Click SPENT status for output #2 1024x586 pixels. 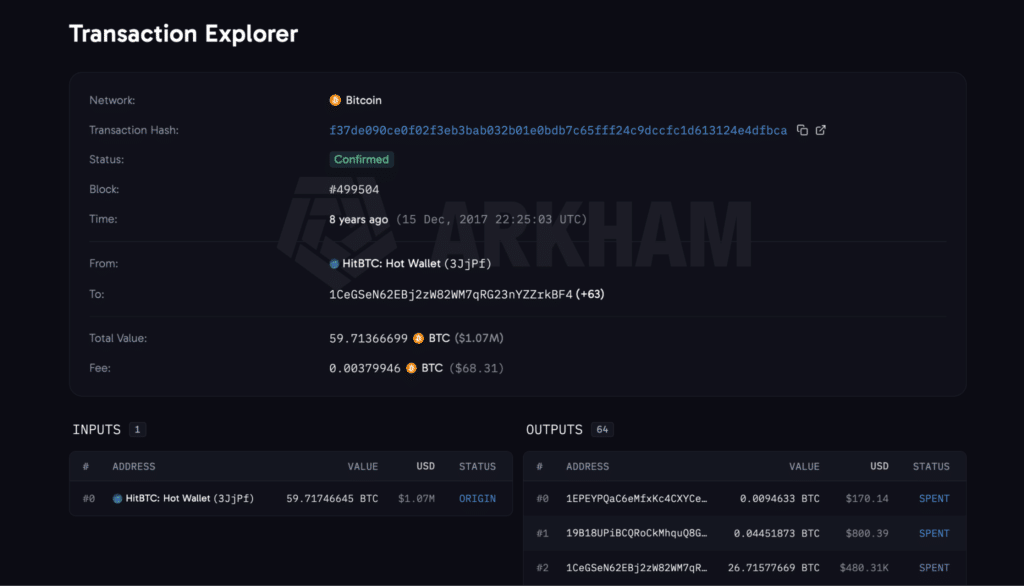click(x=934, y=568)
